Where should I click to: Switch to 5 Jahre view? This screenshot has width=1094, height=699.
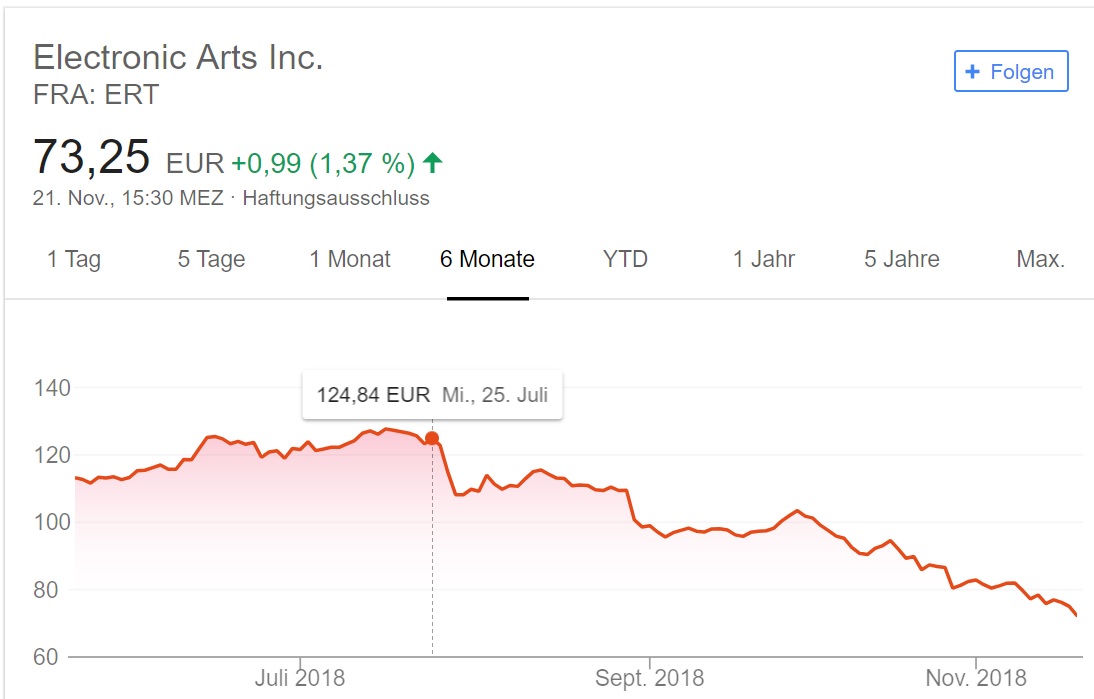coord(901,259)
